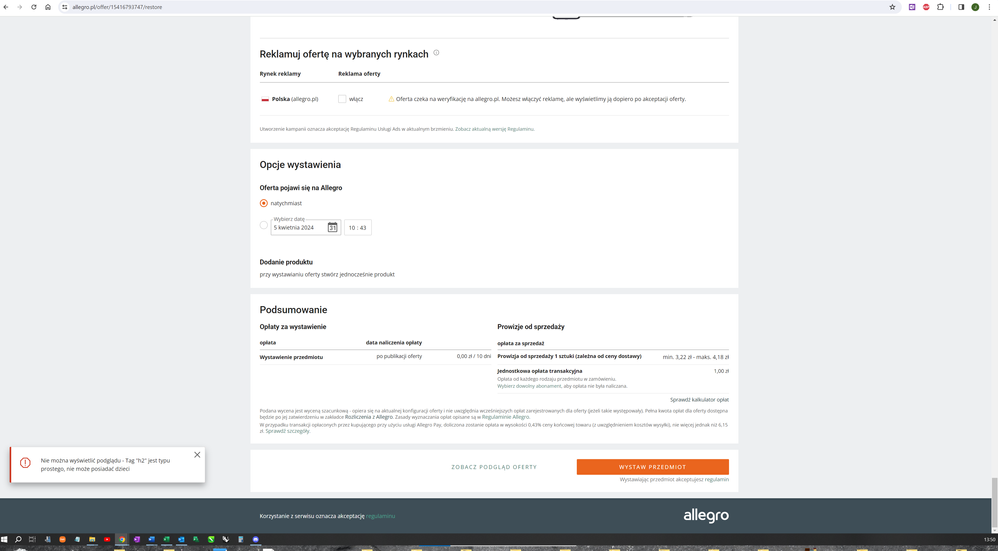The width and height of the screenshot is (998, 551).
Task: Click the red AdBlock extension icon
Action: (x=926, y=7)
